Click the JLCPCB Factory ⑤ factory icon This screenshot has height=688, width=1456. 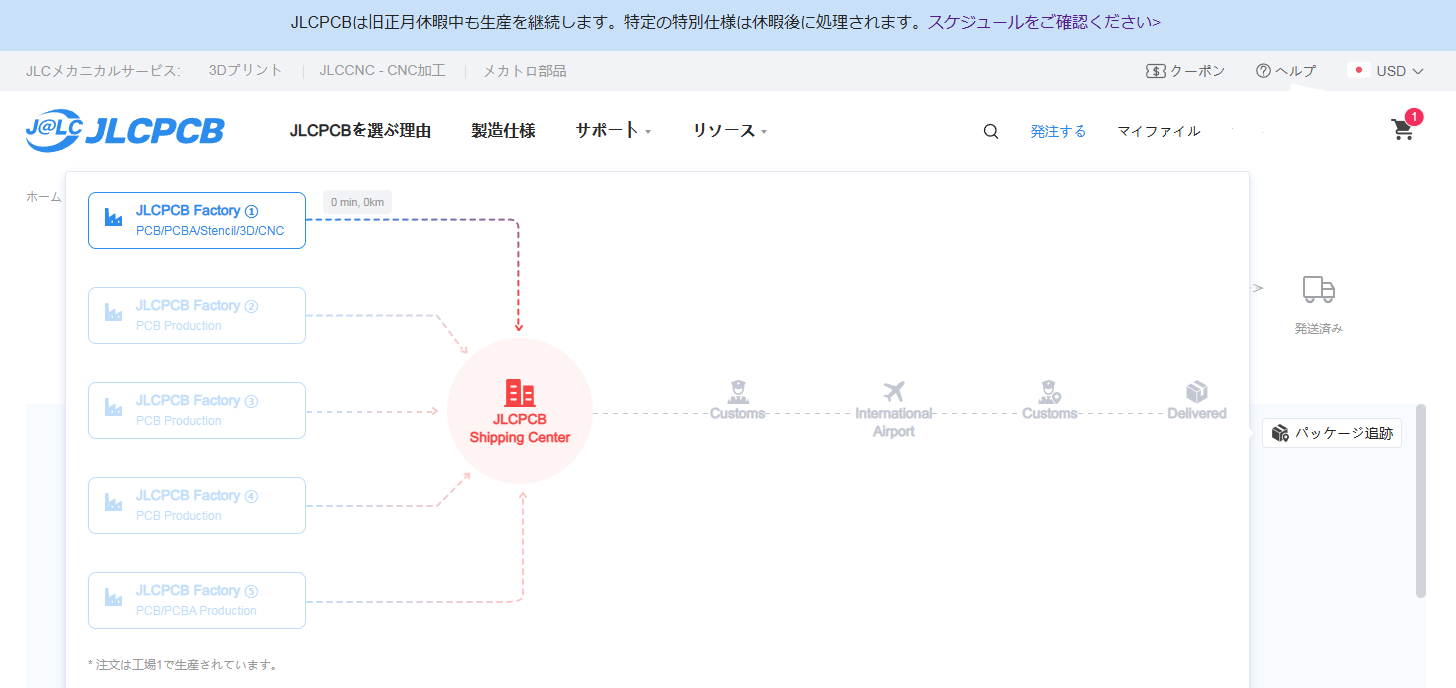tap(113, 597)
